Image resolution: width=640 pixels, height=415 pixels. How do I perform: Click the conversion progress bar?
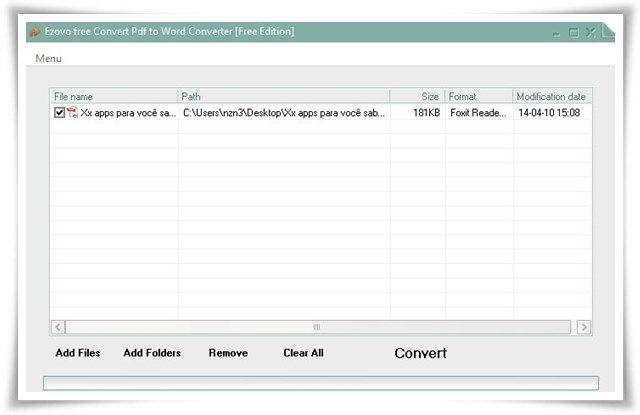click(321, 383)
